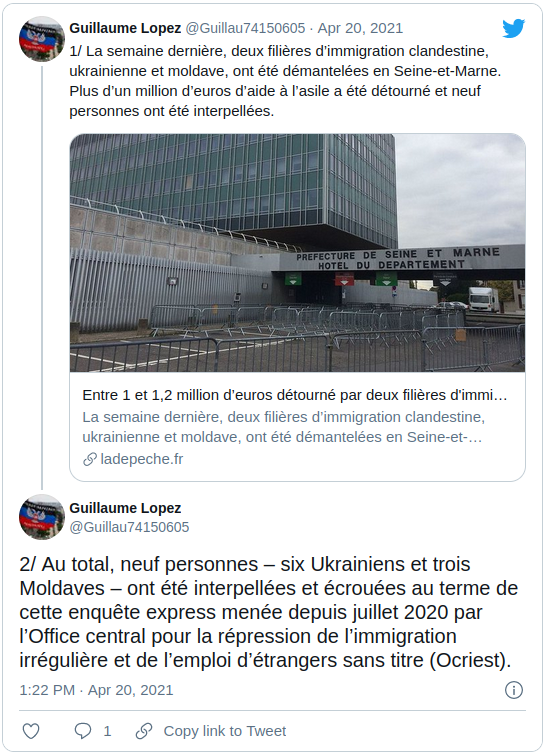Click the Twitter bird logo
Viewport: 549px width, 756px height.
point(513,28)
